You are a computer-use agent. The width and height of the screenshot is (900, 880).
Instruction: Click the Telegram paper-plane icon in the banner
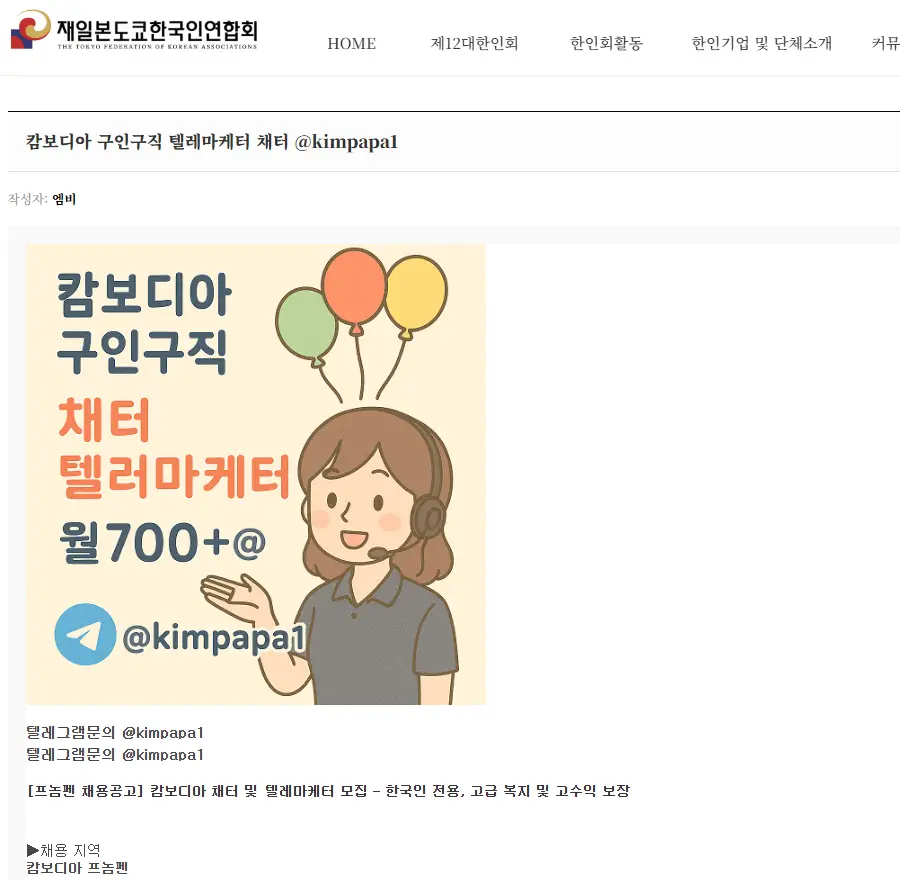coord(85,634)
